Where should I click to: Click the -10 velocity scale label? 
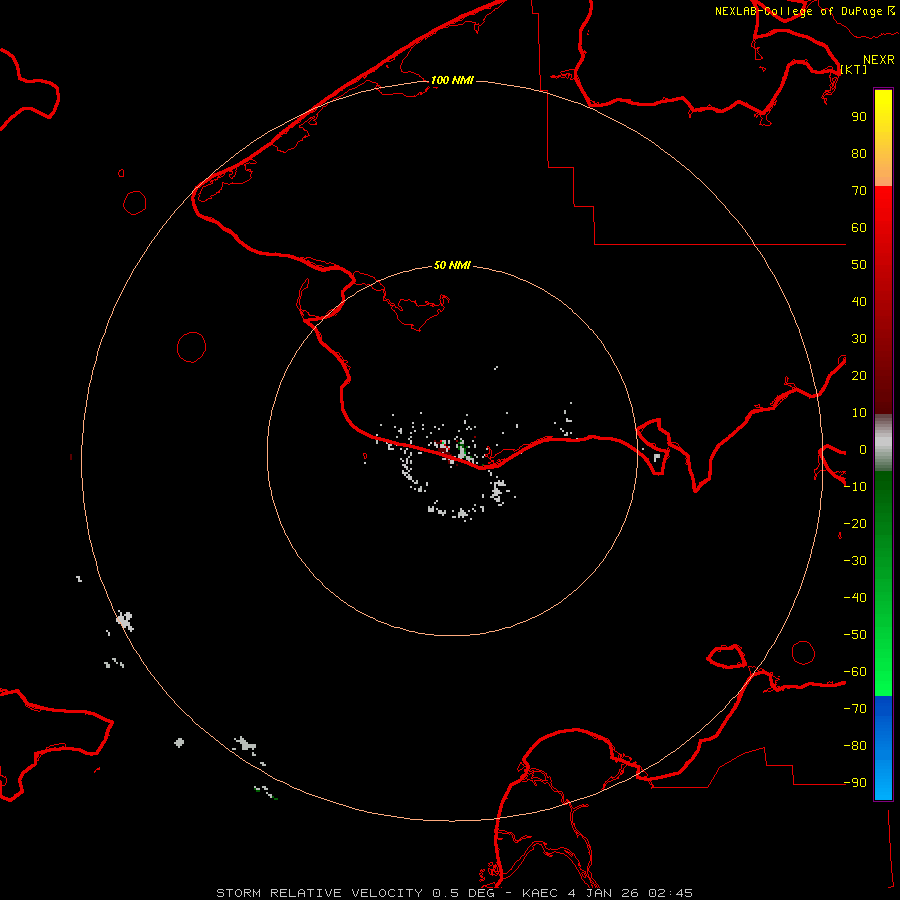click(855, 487)
